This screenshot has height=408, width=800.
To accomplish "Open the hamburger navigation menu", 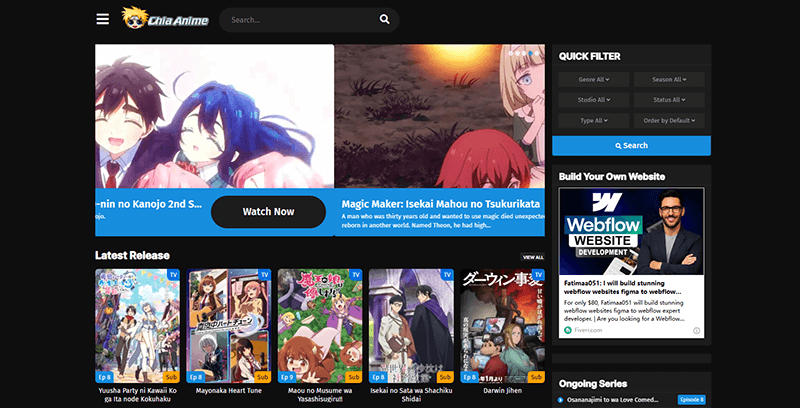I will pos(102,19).
